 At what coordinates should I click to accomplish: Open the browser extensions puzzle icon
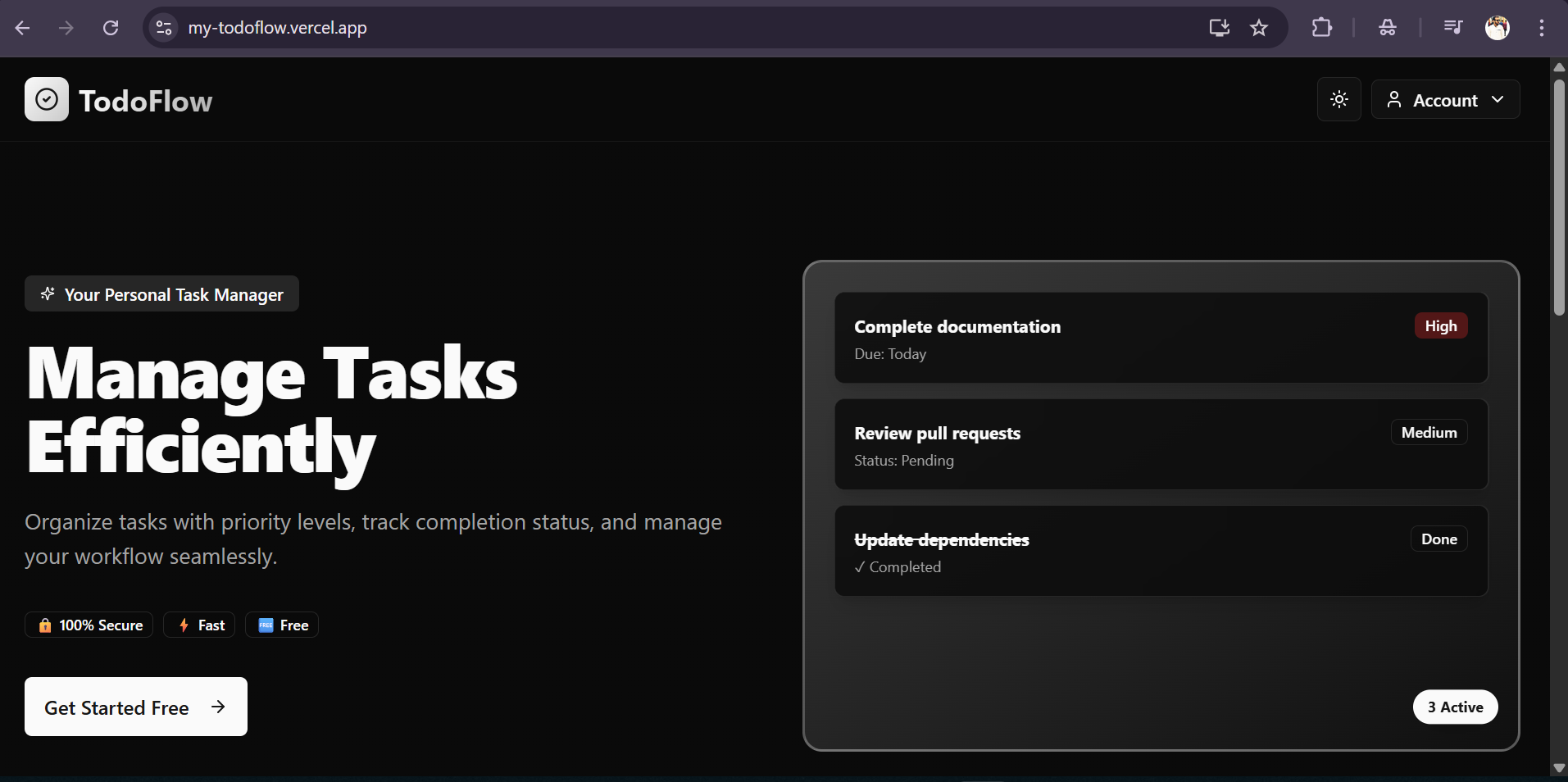(1321, 28)
